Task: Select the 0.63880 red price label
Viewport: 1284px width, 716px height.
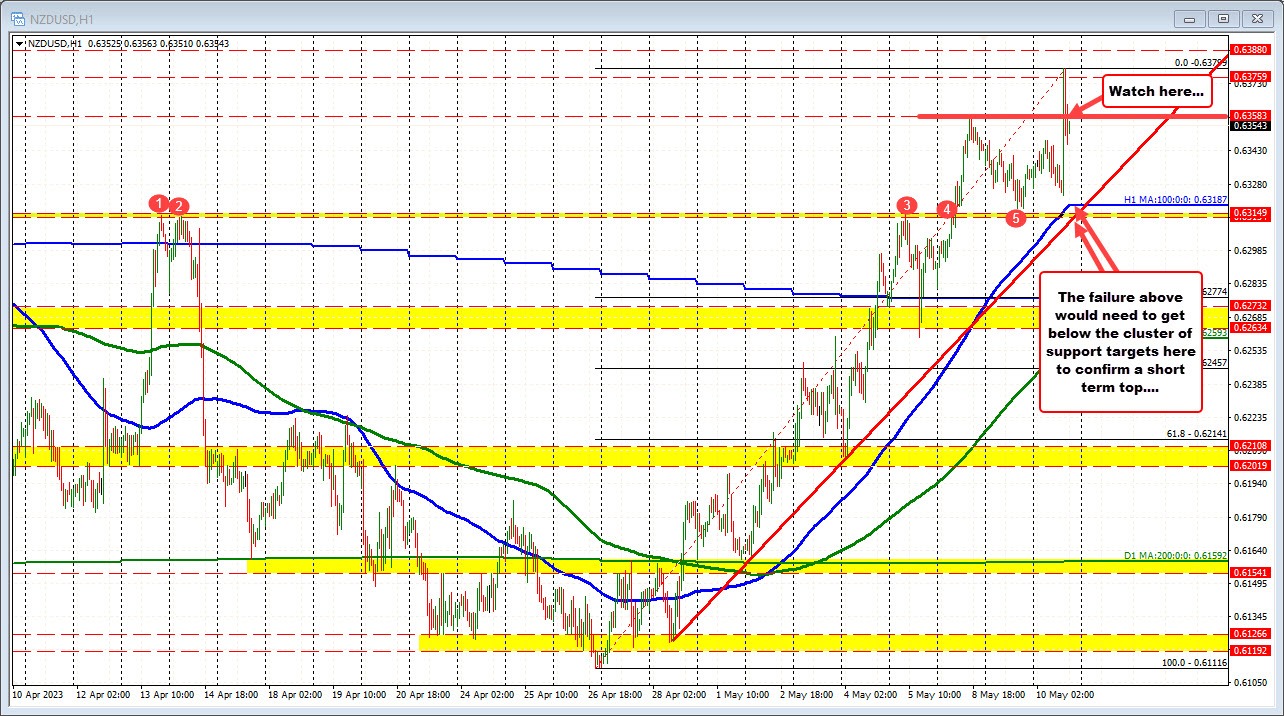Action: tap(1250, 49)
